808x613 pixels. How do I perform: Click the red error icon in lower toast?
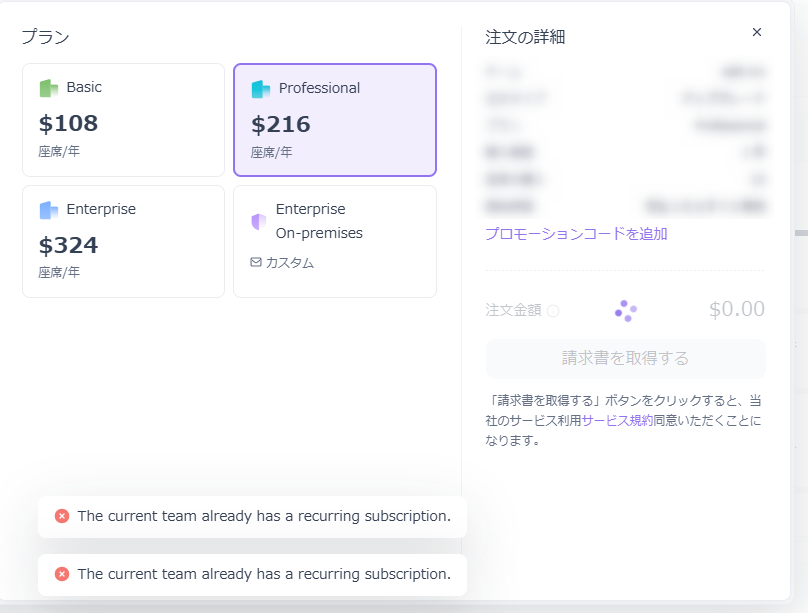pyautogui.click(x=62, y=574)
